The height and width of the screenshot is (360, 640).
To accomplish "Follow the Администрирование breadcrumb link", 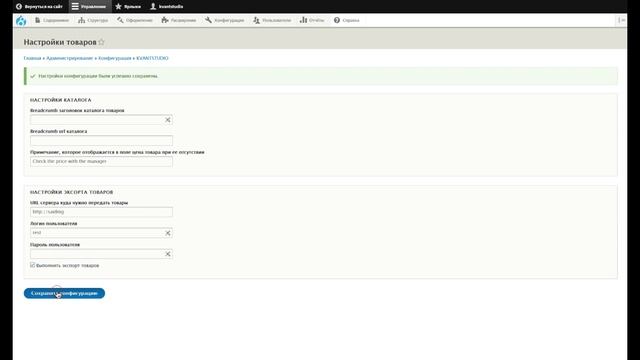I will point(70,58).
